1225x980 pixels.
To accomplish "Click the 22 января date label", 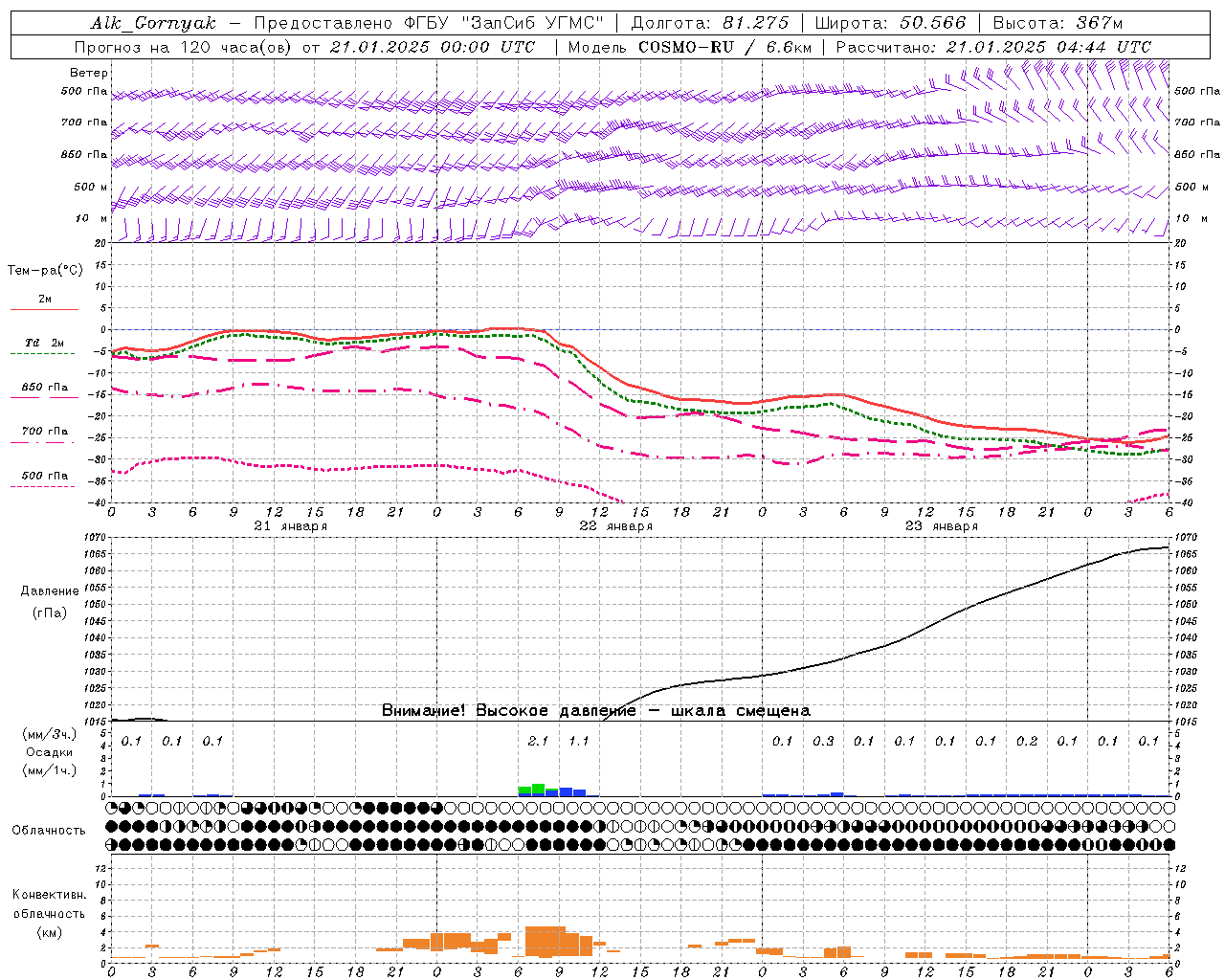I will click(x=615, y=526).
